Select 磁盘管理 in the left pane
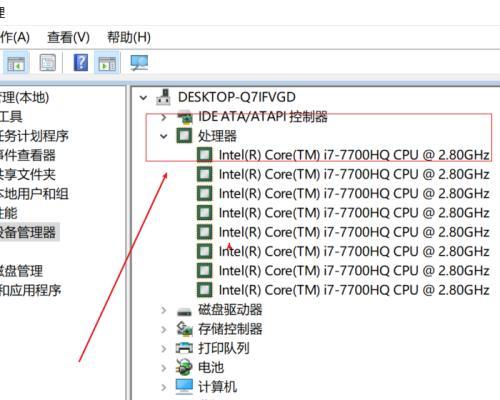Image resolution: width=500 pixels, height=400 pixels. pos(21,271)
